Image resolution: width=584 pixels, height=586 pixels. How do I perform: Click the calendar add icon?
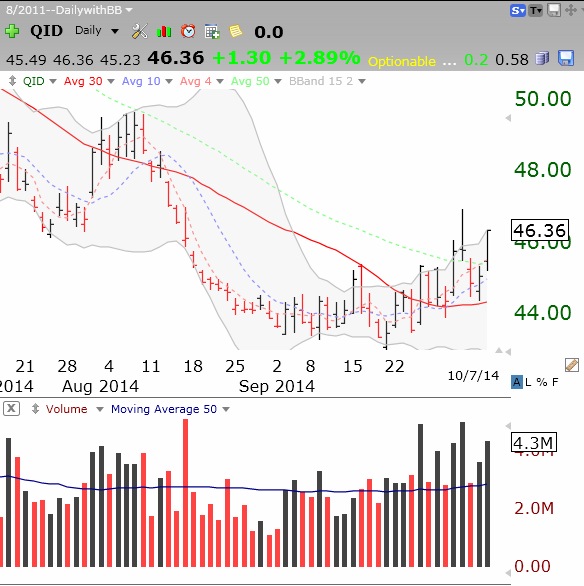(x=212, y=31)
